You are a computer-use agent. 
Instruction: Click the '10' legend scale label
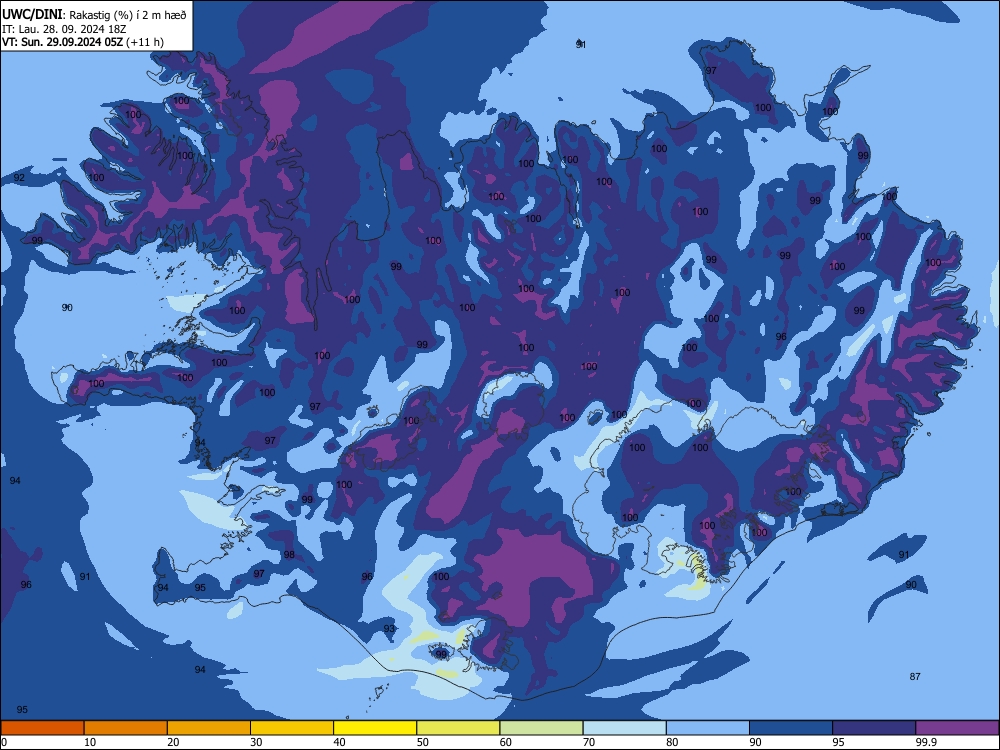coord(90,742)
